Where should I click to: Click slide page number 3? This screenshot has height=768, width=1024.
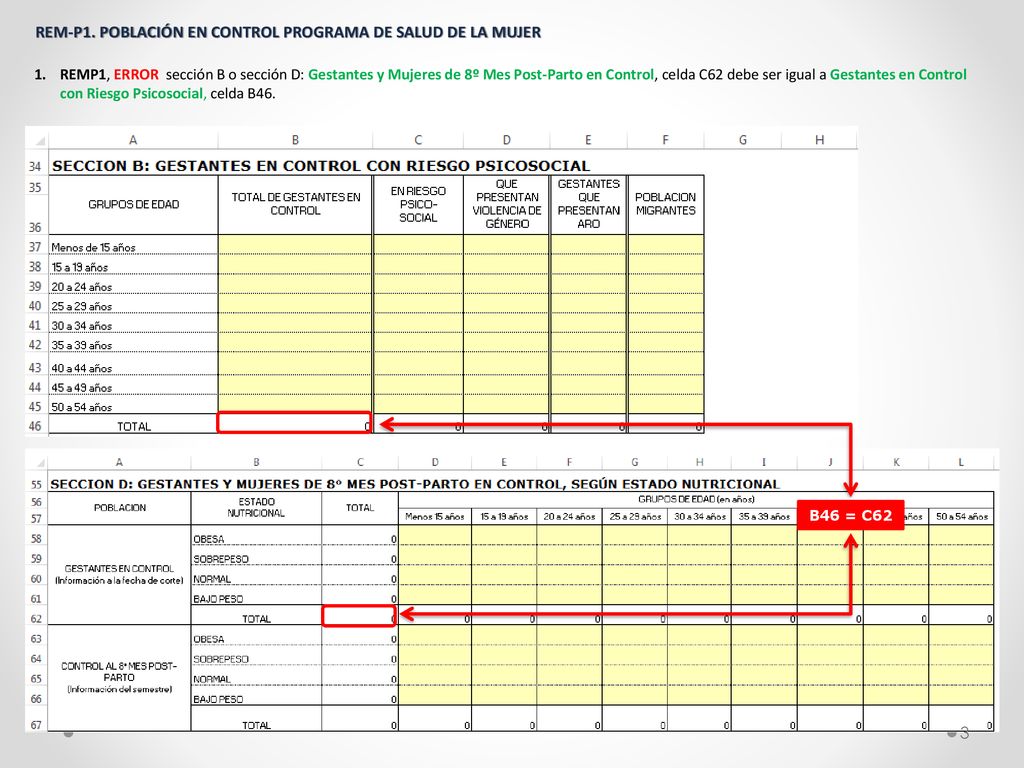pos(964,733)
